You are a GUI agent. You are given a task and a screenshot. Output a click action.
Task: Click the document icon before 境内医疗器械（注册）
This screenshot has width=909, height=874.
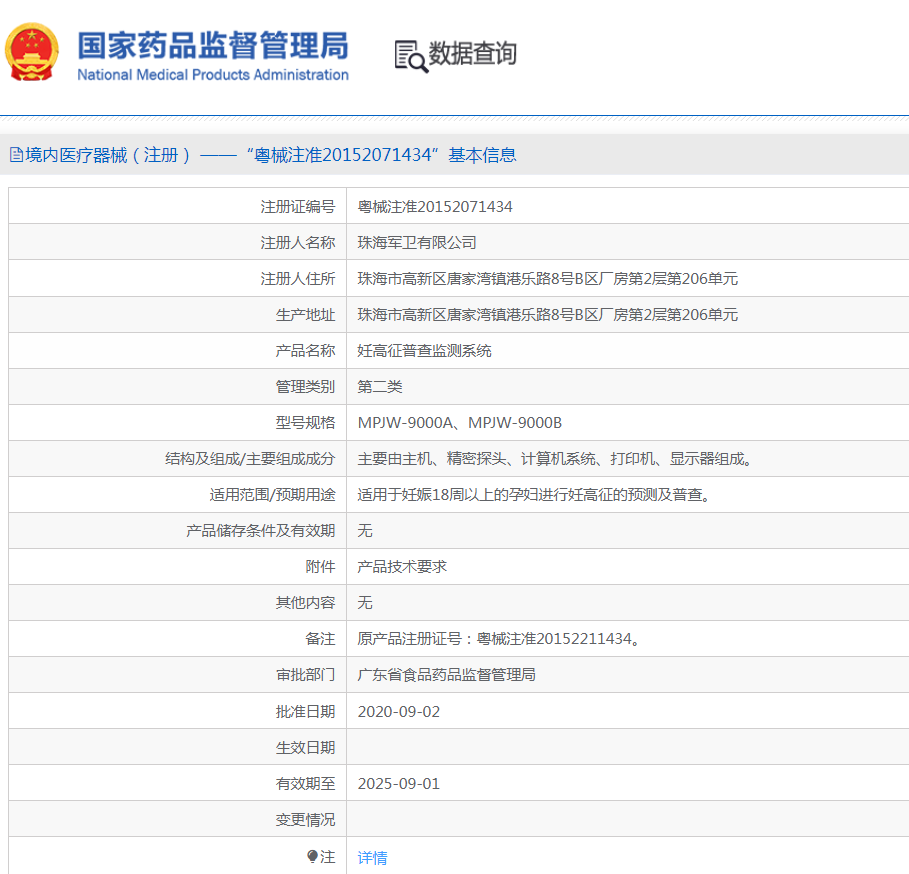click(x=15, y=155)
